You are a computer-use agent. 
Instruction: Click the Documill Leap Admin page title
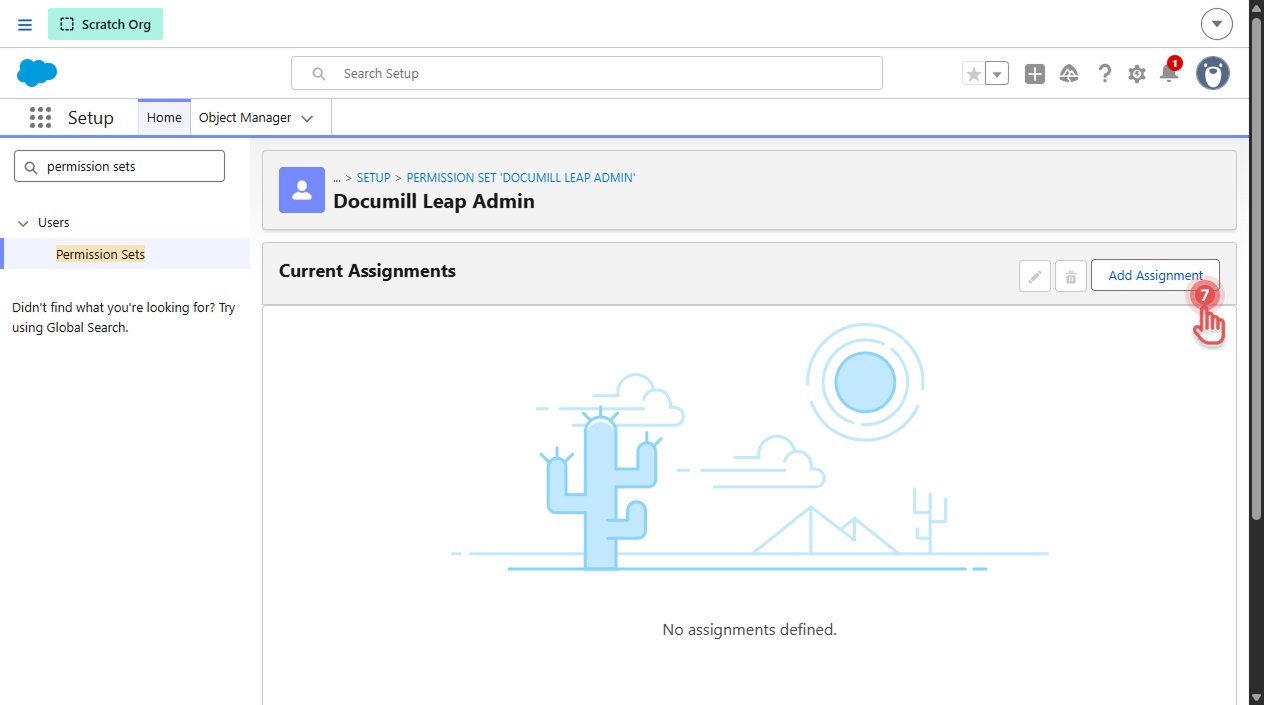[x=434, y=201]
